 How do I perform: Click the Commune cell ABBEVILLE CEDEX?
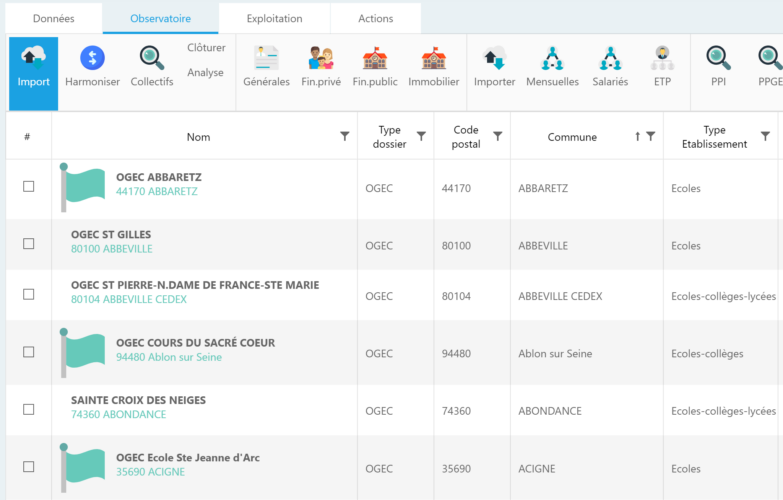pos(560,296)
